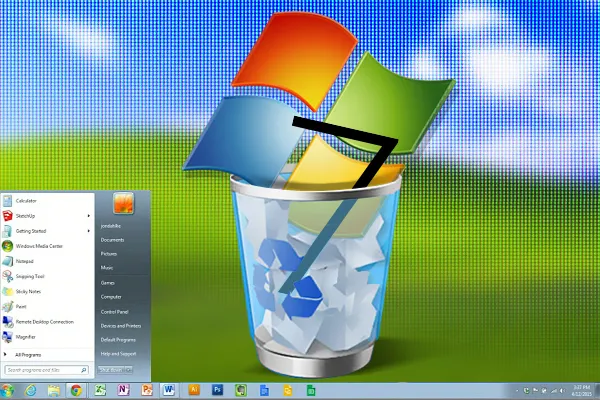600x400 pixels.
Task: Open Internet Explorer from the taskbar
Action: point(31,391)
